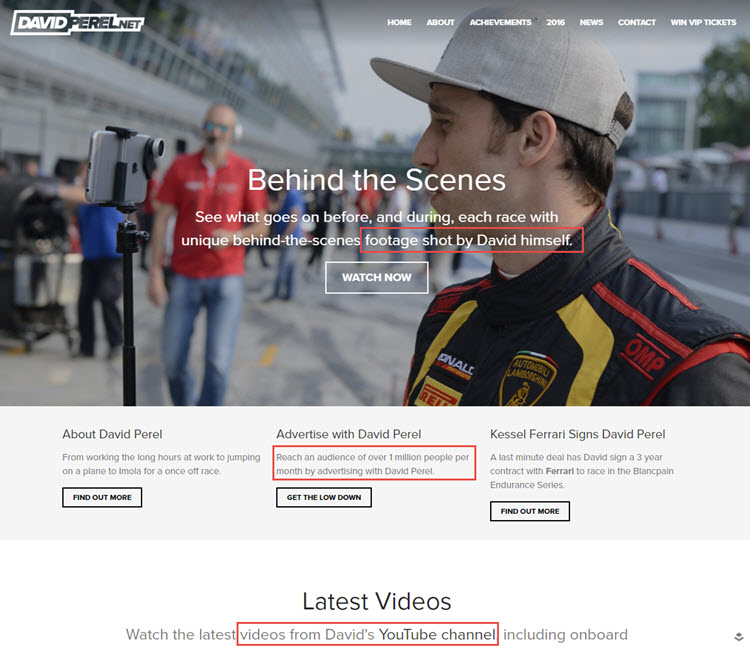The width and height of the screenshot is (750, 649).
Task: Click Find Out More under About David Perel
Action: click(x=102, y=497)
